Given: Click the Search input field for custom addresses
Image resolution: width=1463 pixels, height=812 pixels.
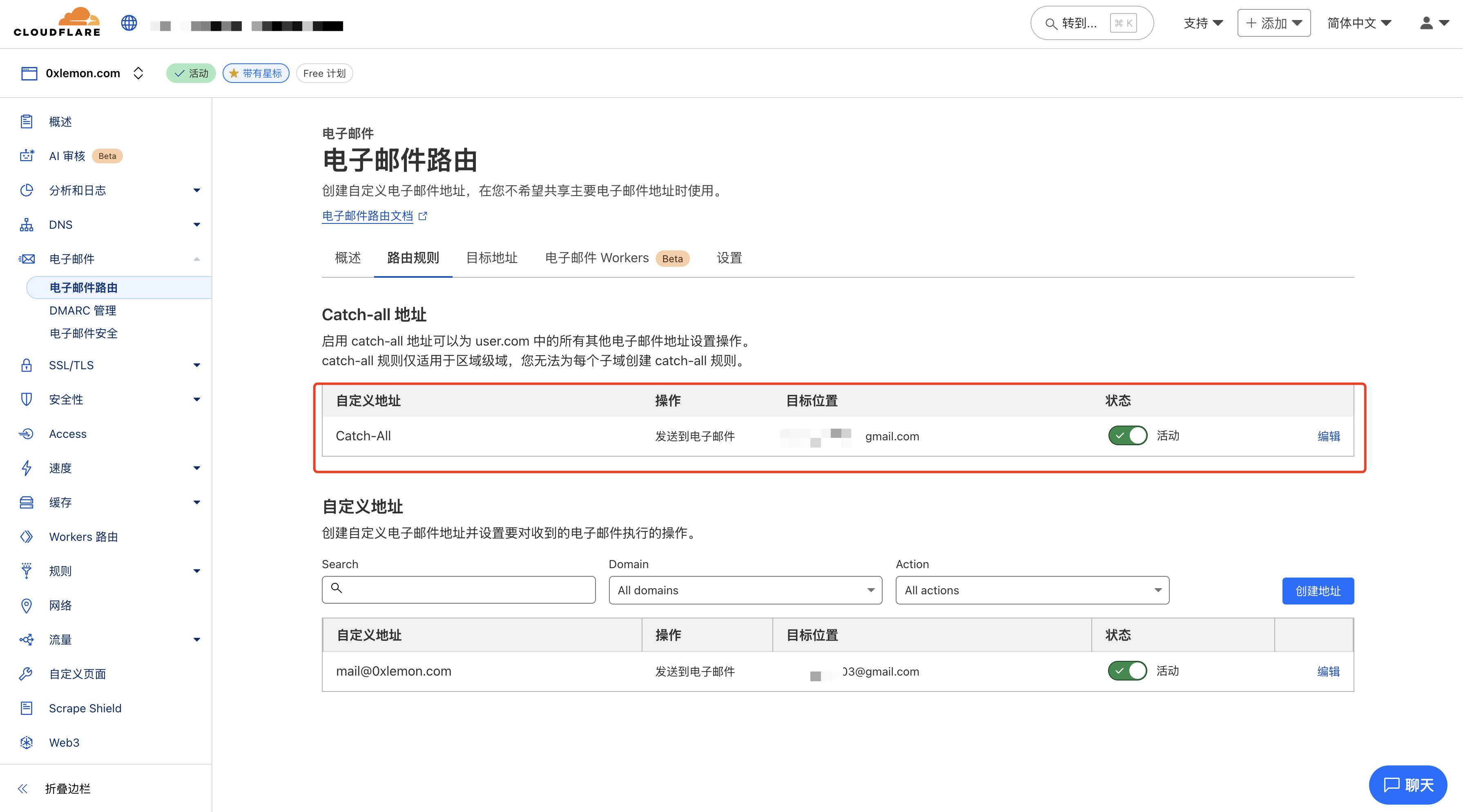Looking at the screenshot, I should (458, 589).
